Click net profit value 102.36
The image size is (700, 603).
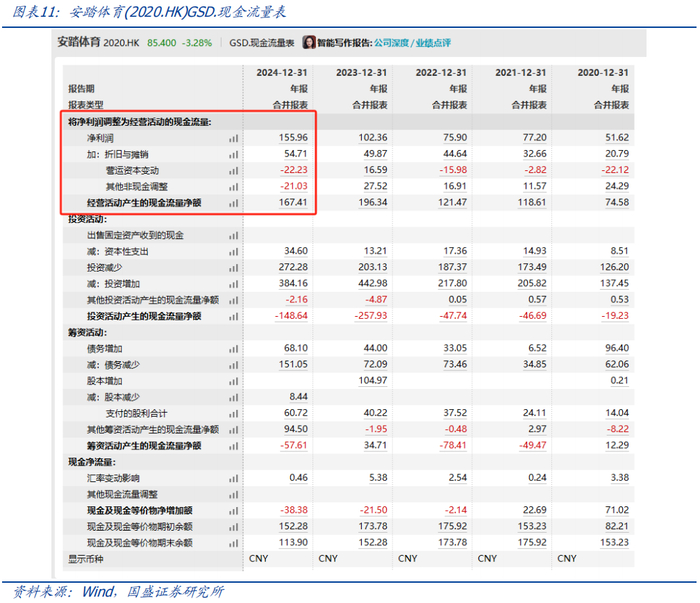(373, 137)
